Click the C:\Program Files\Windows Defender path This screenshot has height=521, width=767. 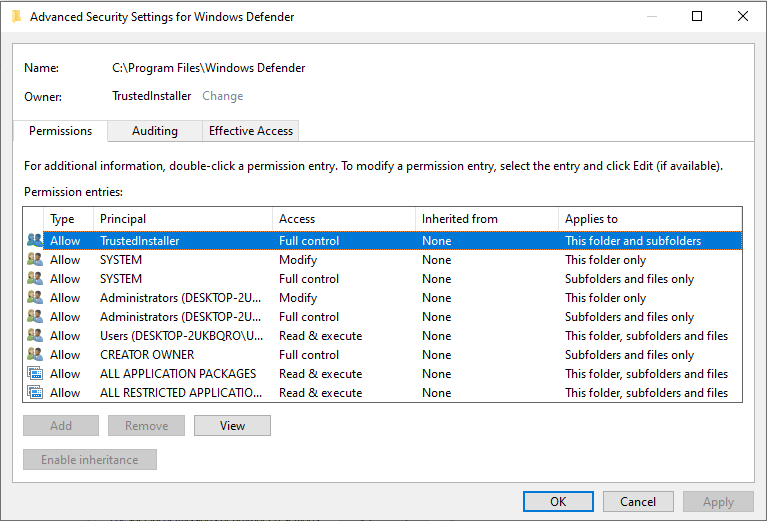[208, 68]
